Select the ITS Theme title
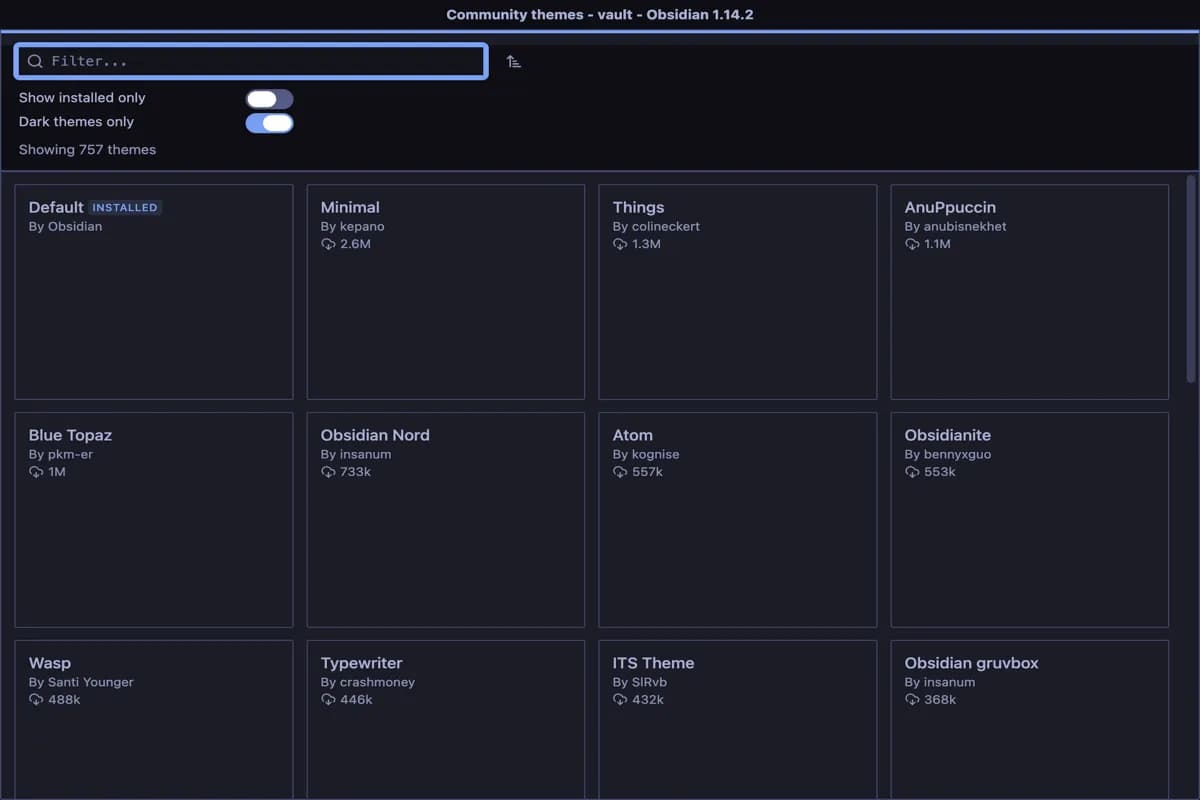Viewport: 1200px width, 800px height. click(653, 663)
